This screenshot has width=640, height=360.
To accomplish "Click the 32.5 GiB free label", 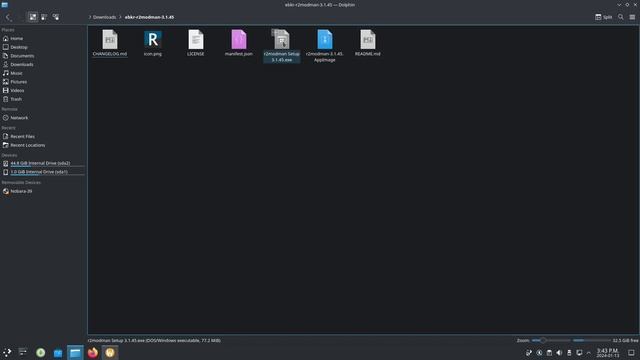I will click(625, 340).
